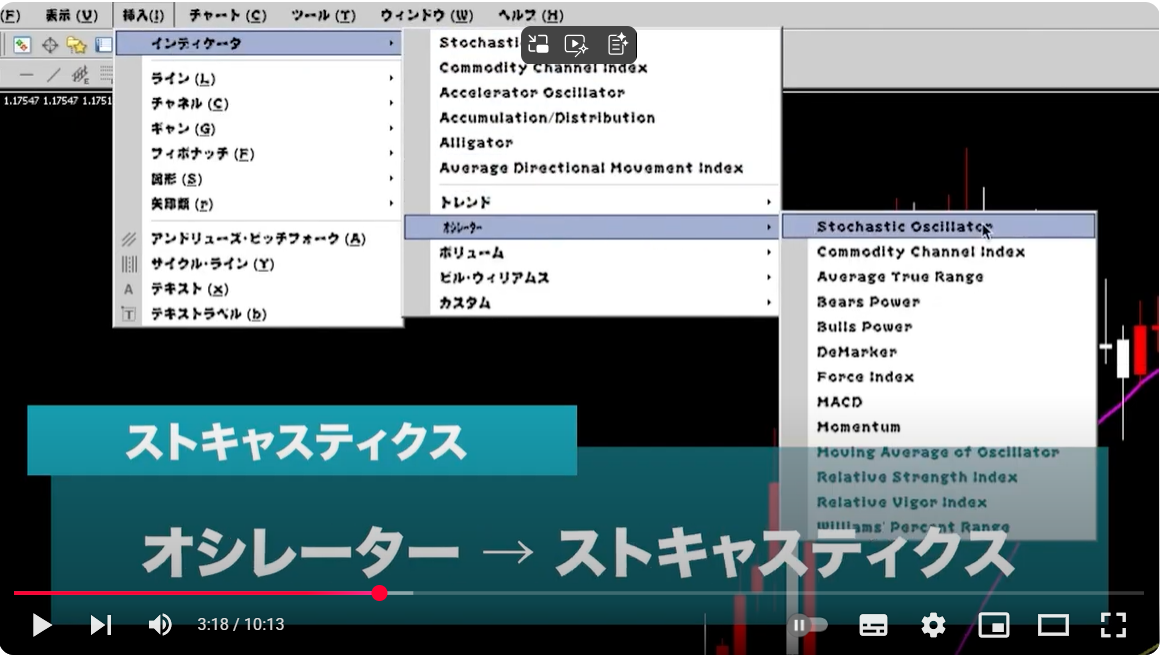Choose Bulls Power
Viewport: 1163px width, 662px height.
pyautogui.click(x=938, y=328)
